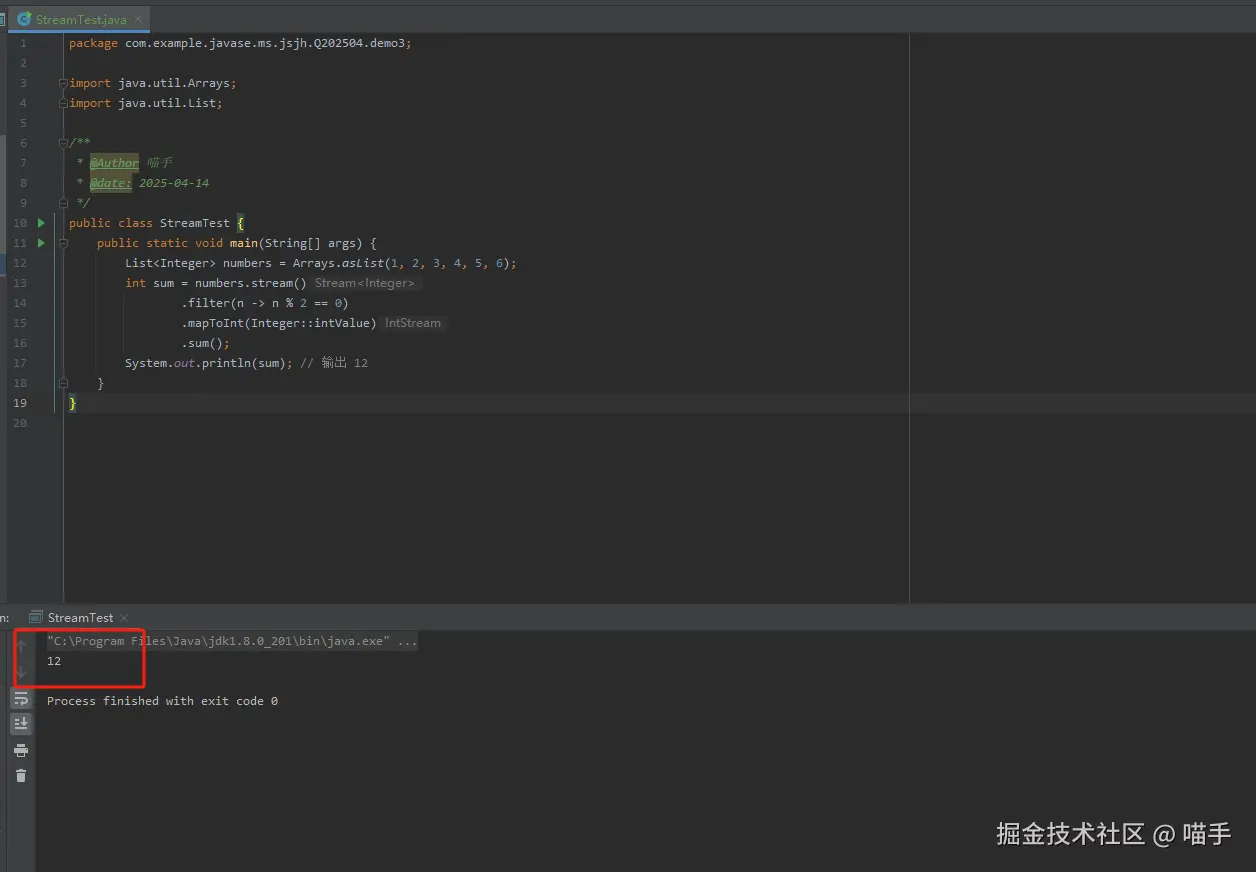1256x872 pixels.
Task: Click the '// 输出 12' comment
Action: (x=334, y=363)
